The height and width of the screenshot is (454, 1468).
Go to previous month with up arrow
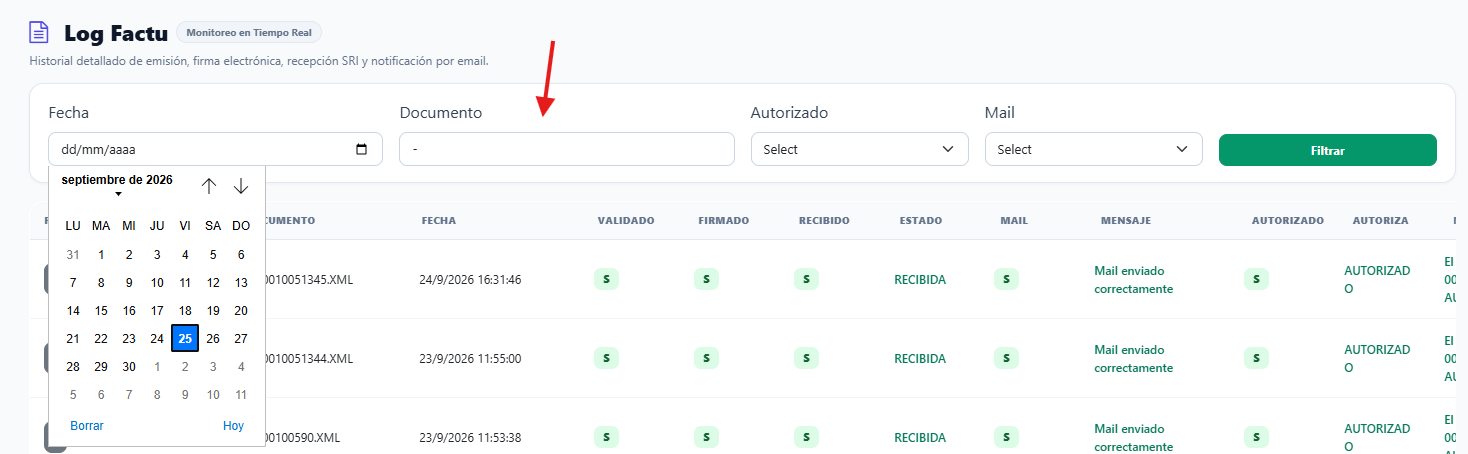209,186
